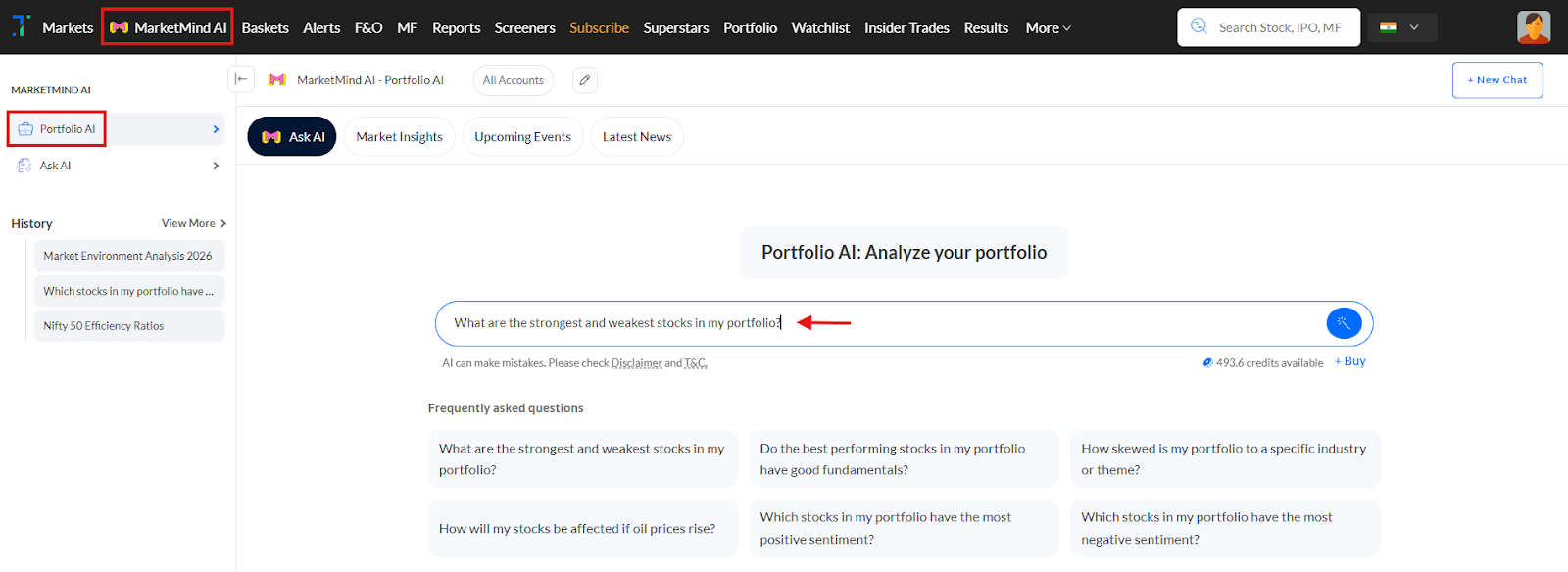
Task: Click the blue send query button
Action: pos(1344,323)
